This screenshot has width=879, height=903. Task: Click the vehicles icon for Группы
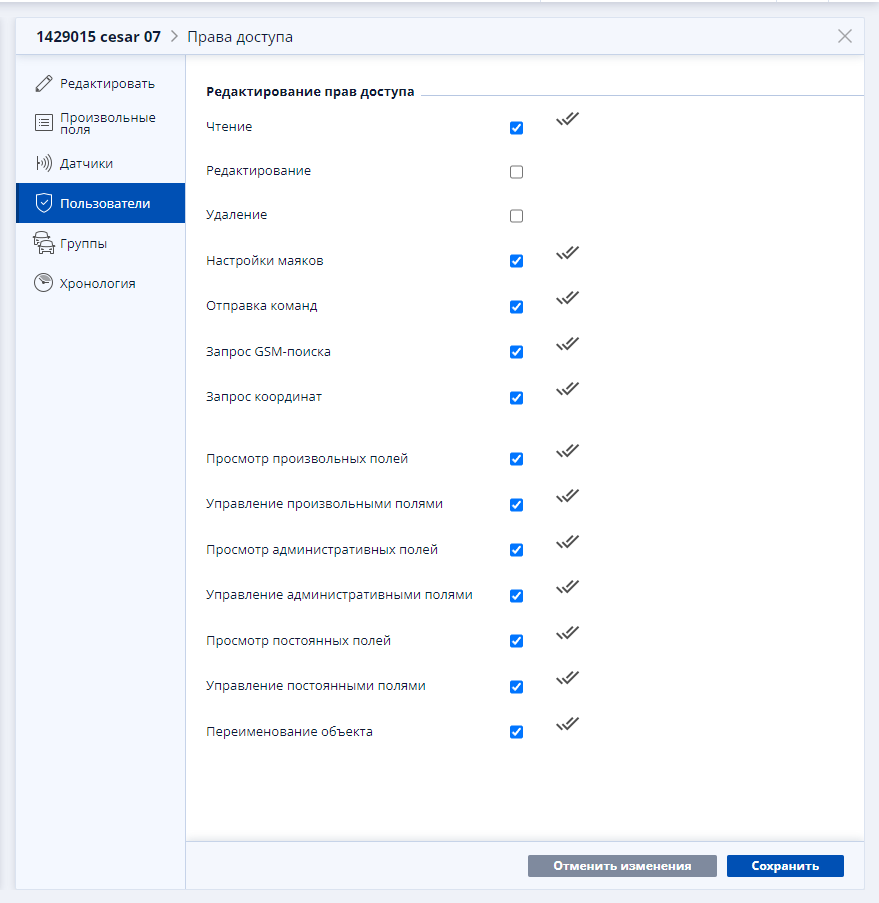[44, 243]
